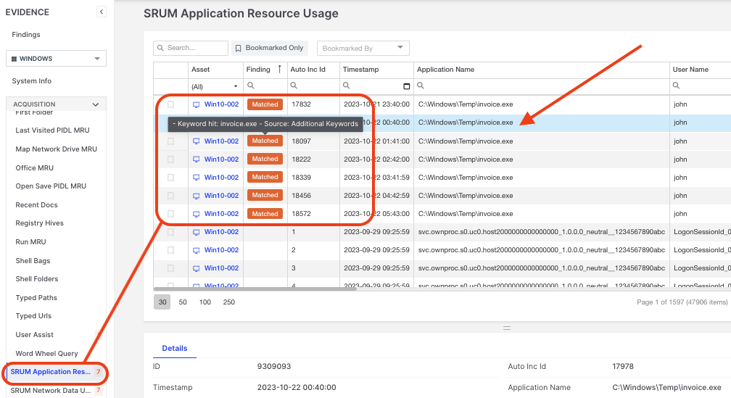
Task: Select Open Save PIDL MRU
Action: click(x=51, y=186)
